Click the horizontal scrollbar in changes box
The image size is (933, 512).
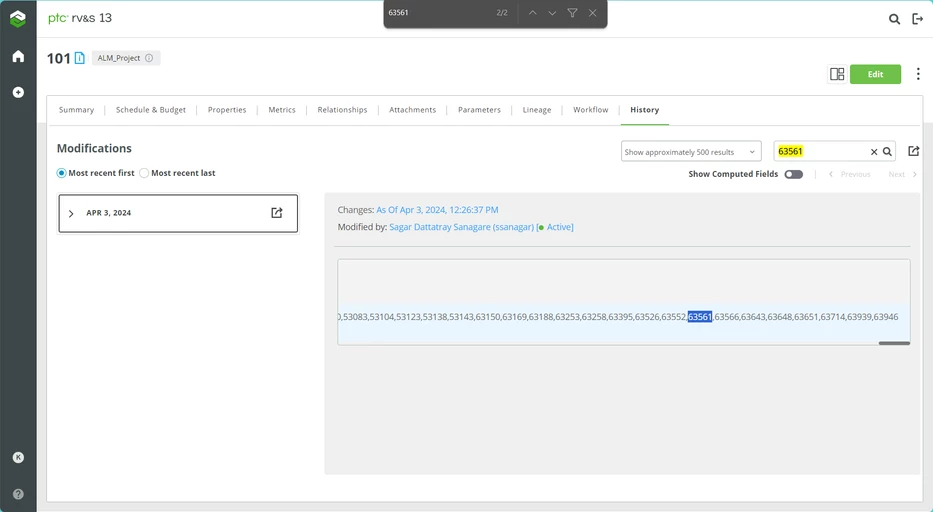(x=894, y=343)
